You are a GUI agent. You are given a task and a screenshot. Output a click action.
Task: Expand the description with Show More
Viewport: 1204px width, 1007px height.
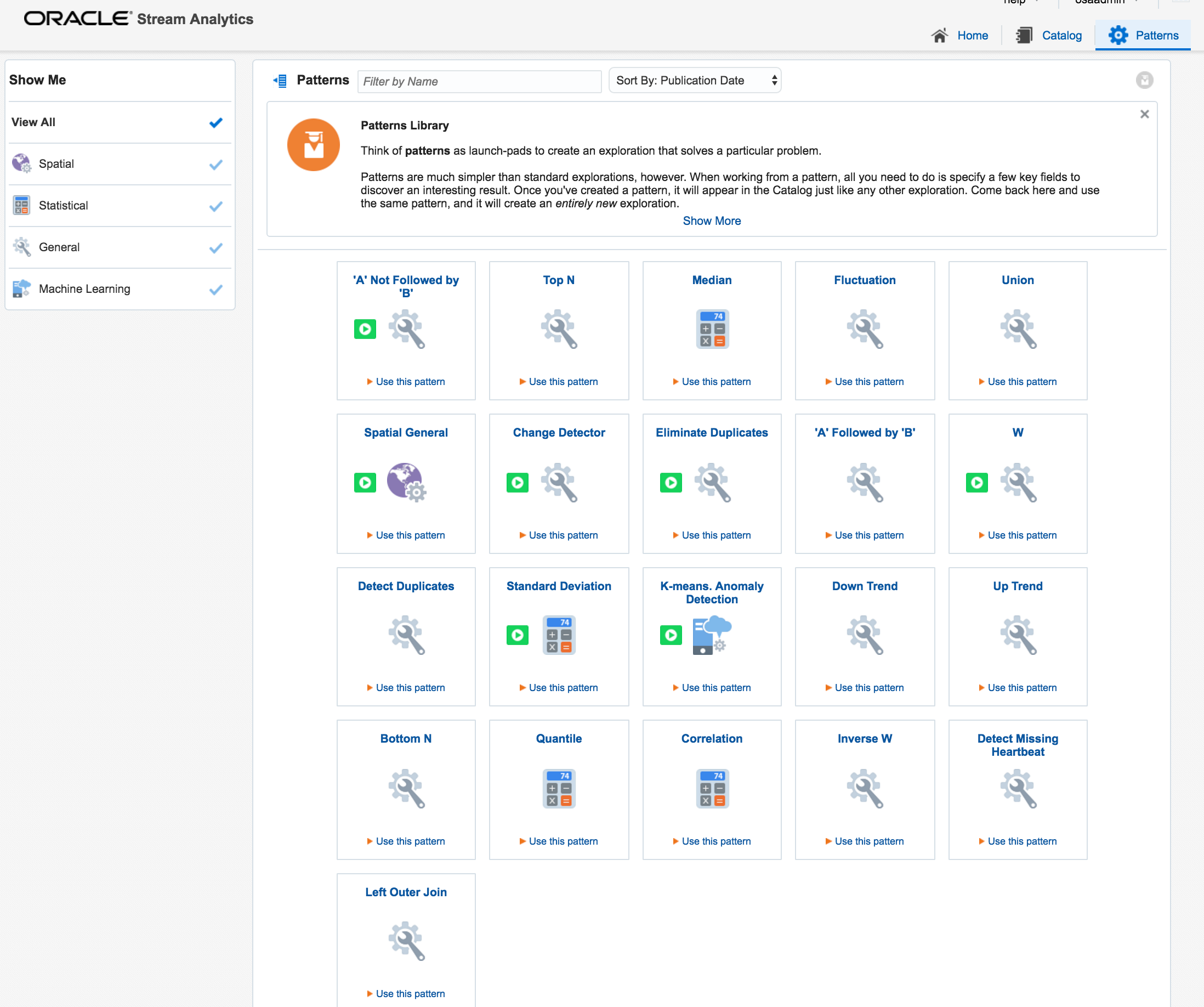pyautogui.click(x=712, y=221)
